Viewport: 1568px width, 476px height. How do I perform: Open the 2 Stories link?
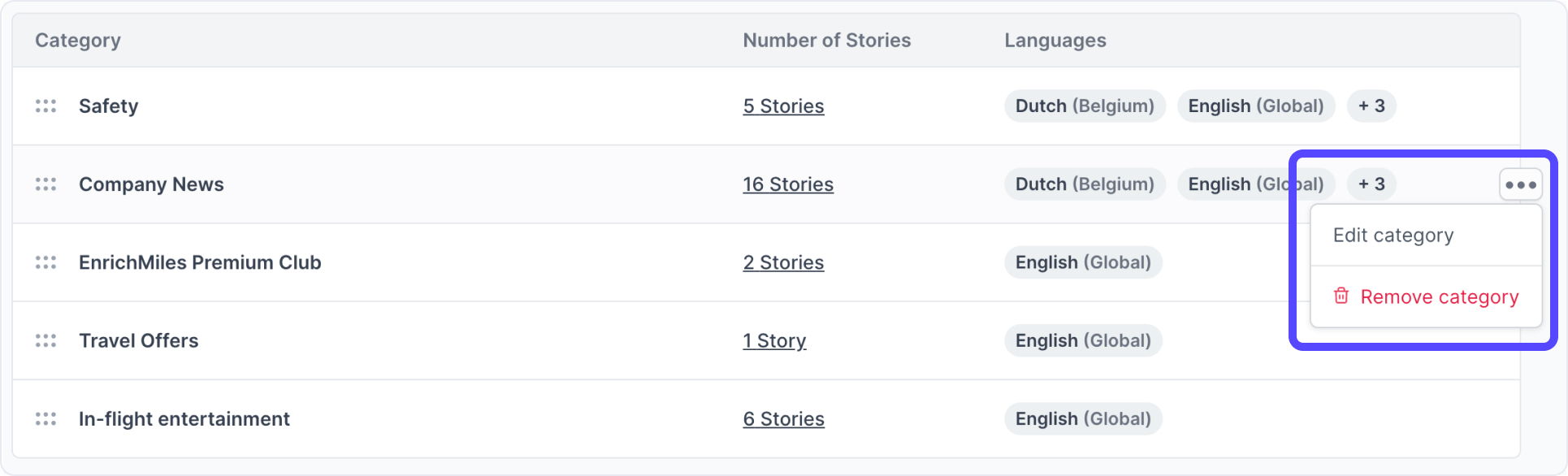click(x=783, y=262)
